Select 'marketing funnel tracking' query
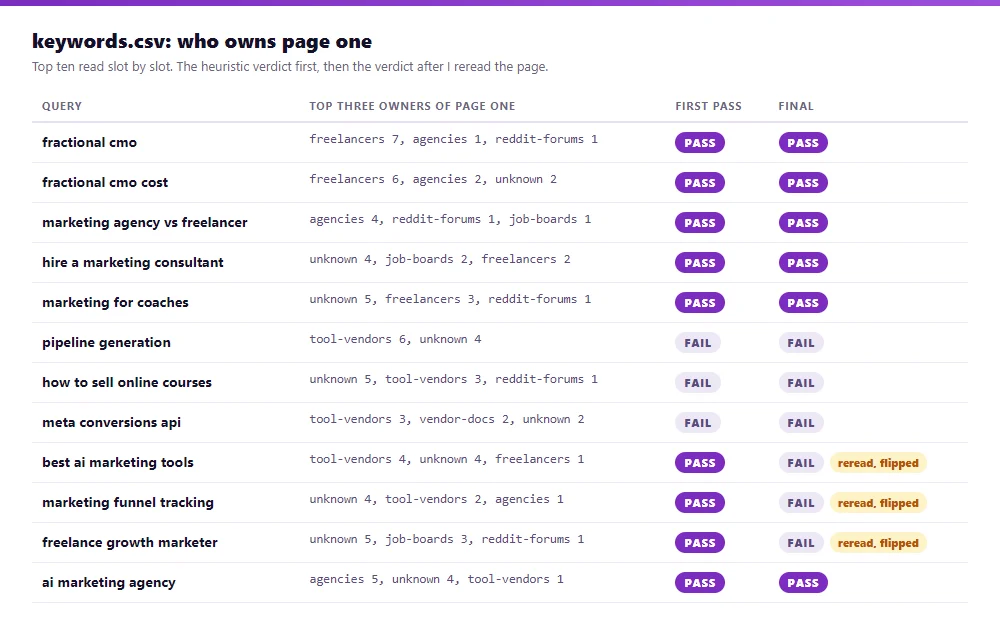1000x633 pixels. click(128, 502)
